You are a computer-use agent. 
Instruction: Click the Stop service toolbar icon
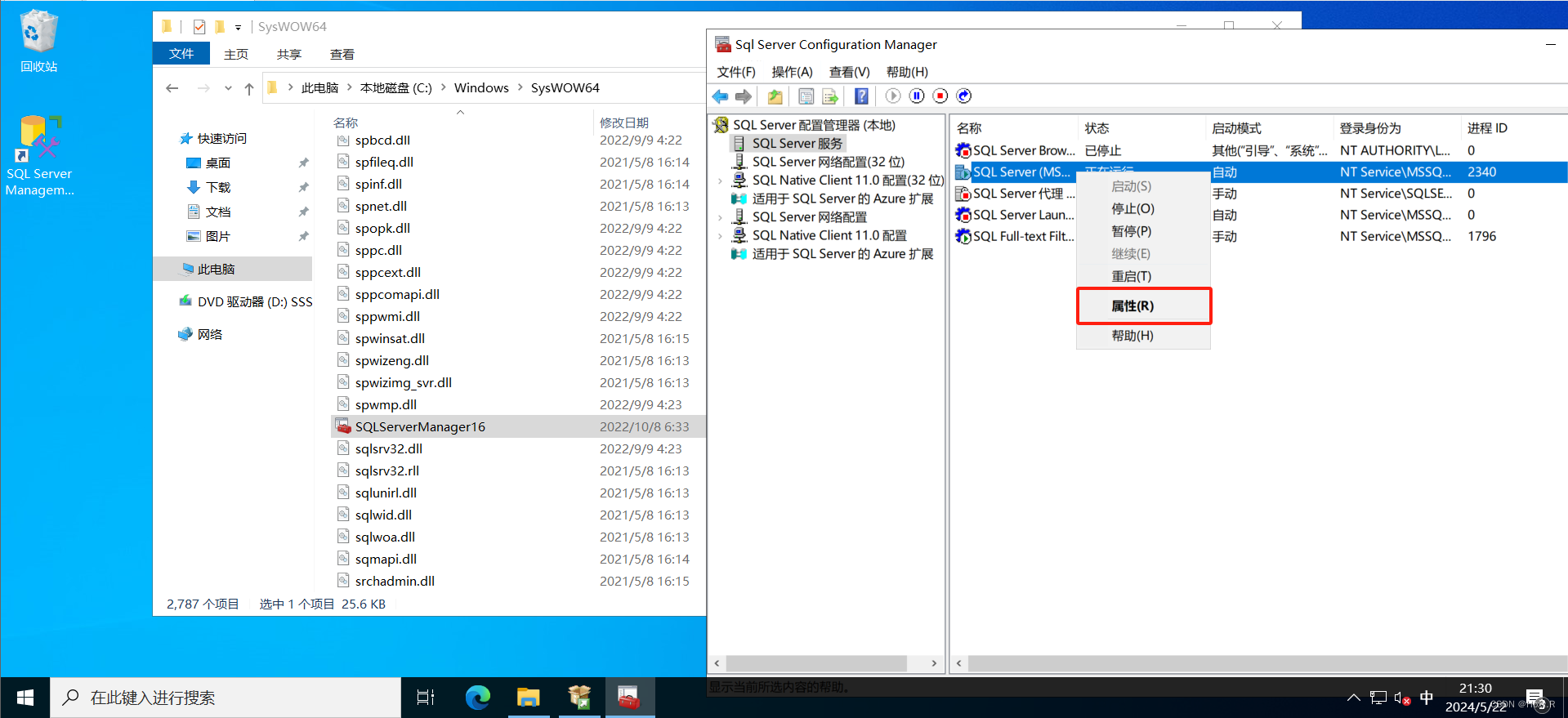[940, 96]
